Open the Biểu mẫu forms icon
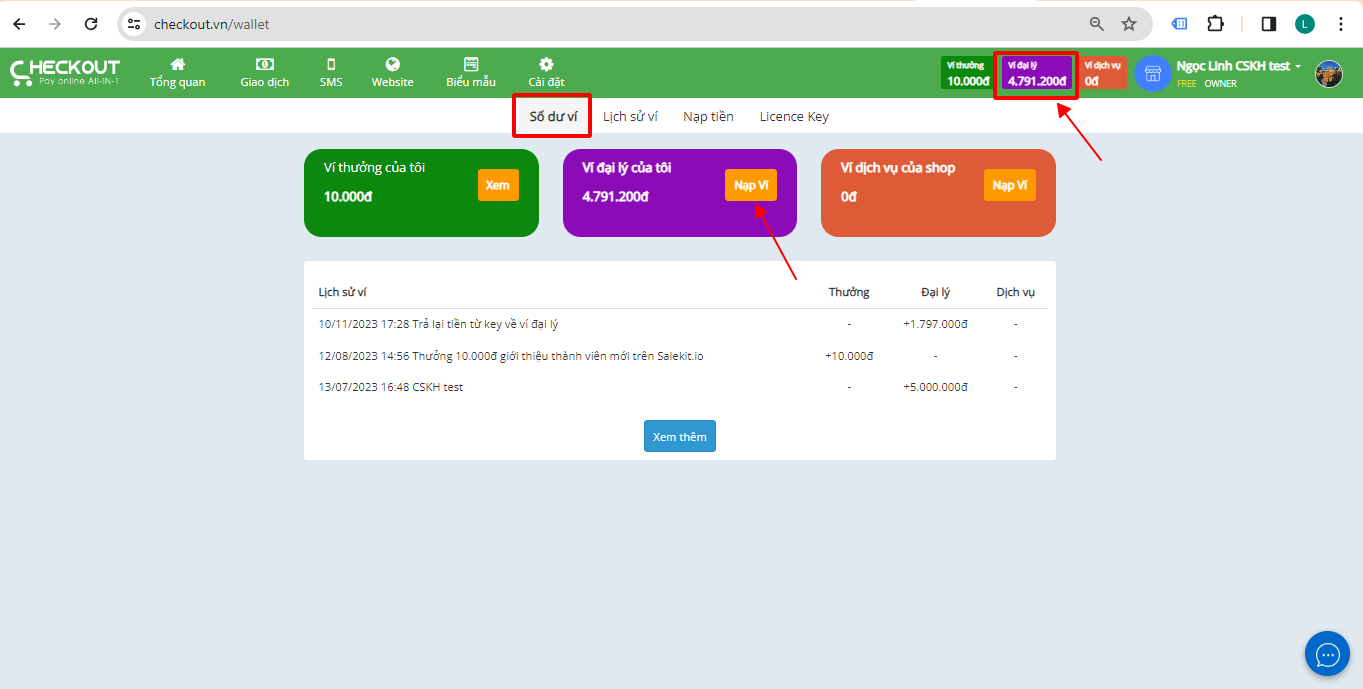This screenshot has height=689, width=1363. pyautogui.click(x=470, y=64)
